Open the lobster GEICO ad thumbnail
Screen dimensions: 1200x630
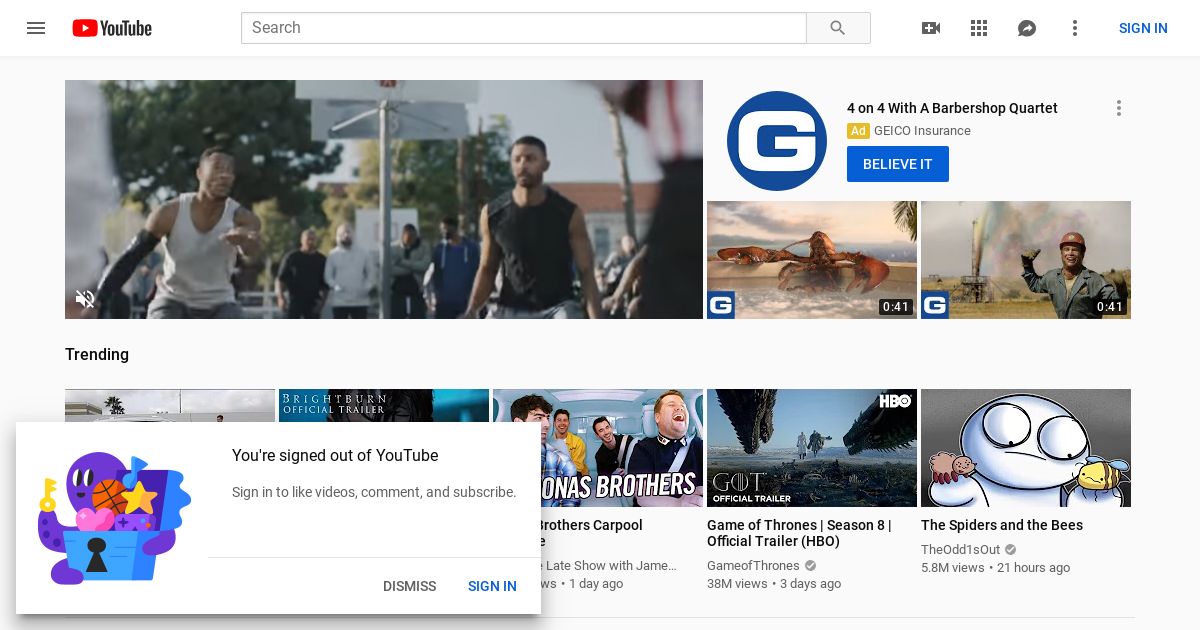[812, 260]
